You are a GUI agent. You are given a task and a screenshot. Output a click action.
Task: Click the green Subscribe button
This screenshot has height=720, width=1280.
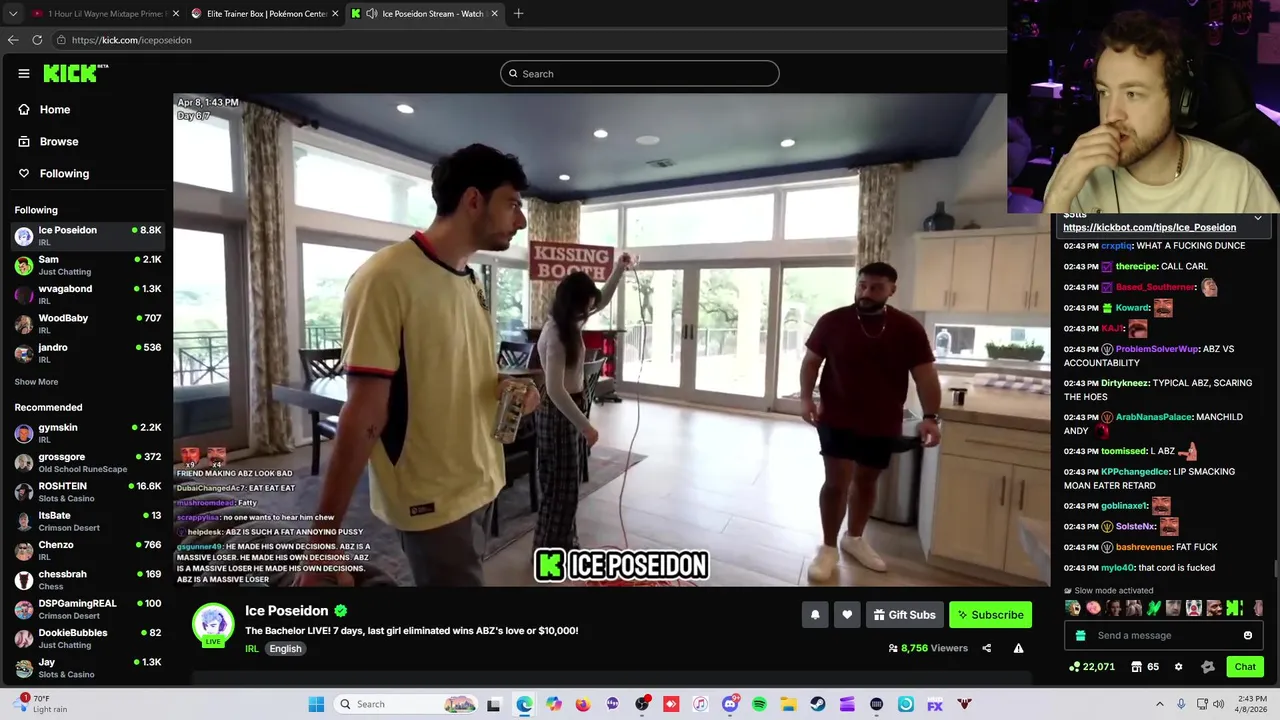coord(990,615)
